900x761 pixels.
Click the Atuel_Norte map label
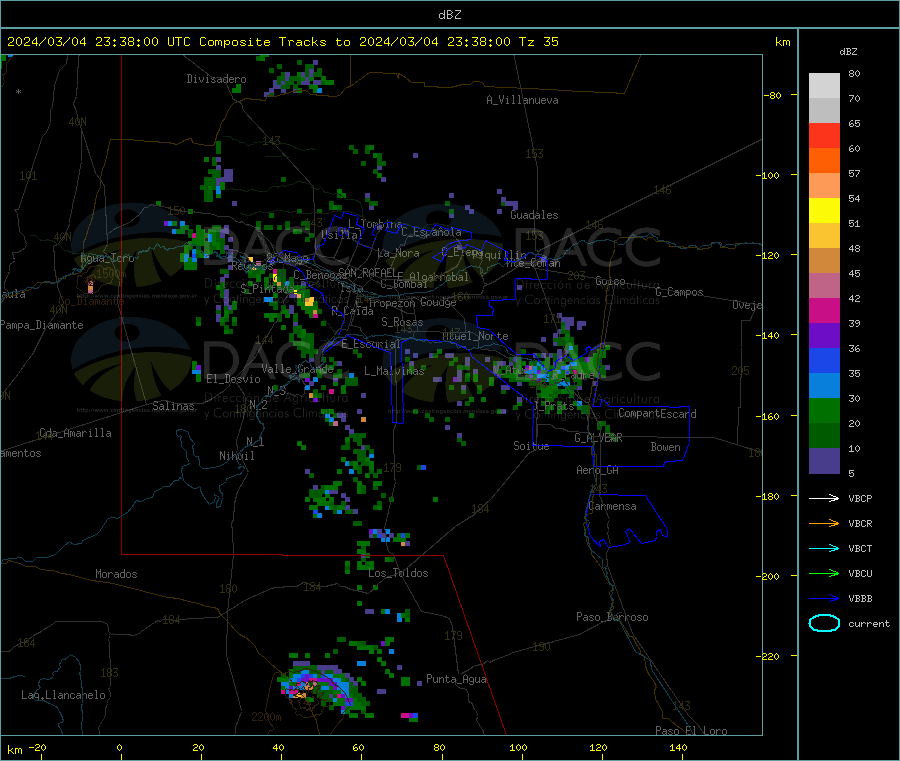(475, 336)
